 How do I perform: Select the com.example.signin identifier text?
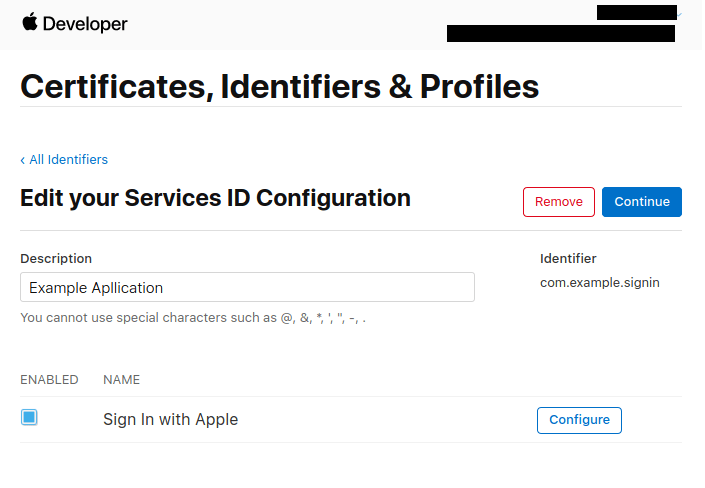pos(599,283)
